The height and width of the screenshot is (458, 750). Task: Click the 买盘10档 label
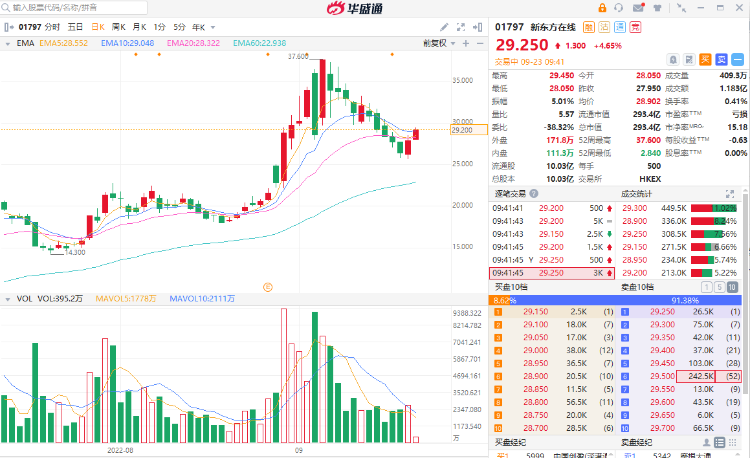(x=511, y=287)
